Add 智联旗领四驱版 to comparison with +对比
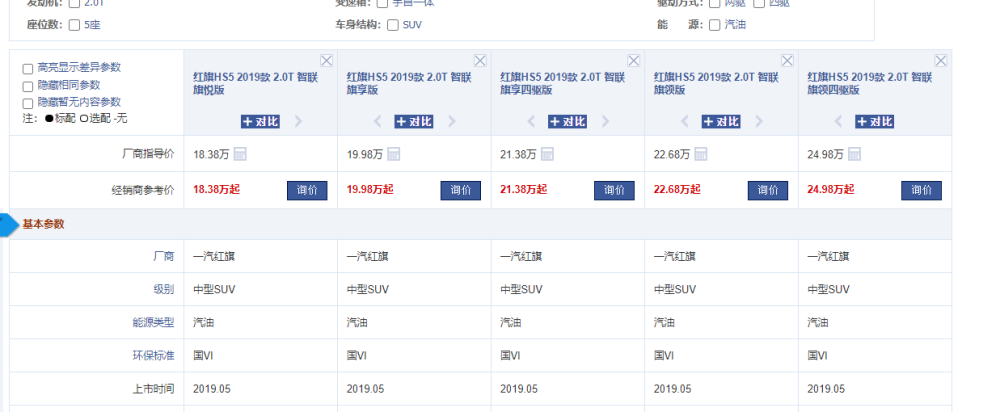This screenshot has height=412, width=1000. (875, 121)
